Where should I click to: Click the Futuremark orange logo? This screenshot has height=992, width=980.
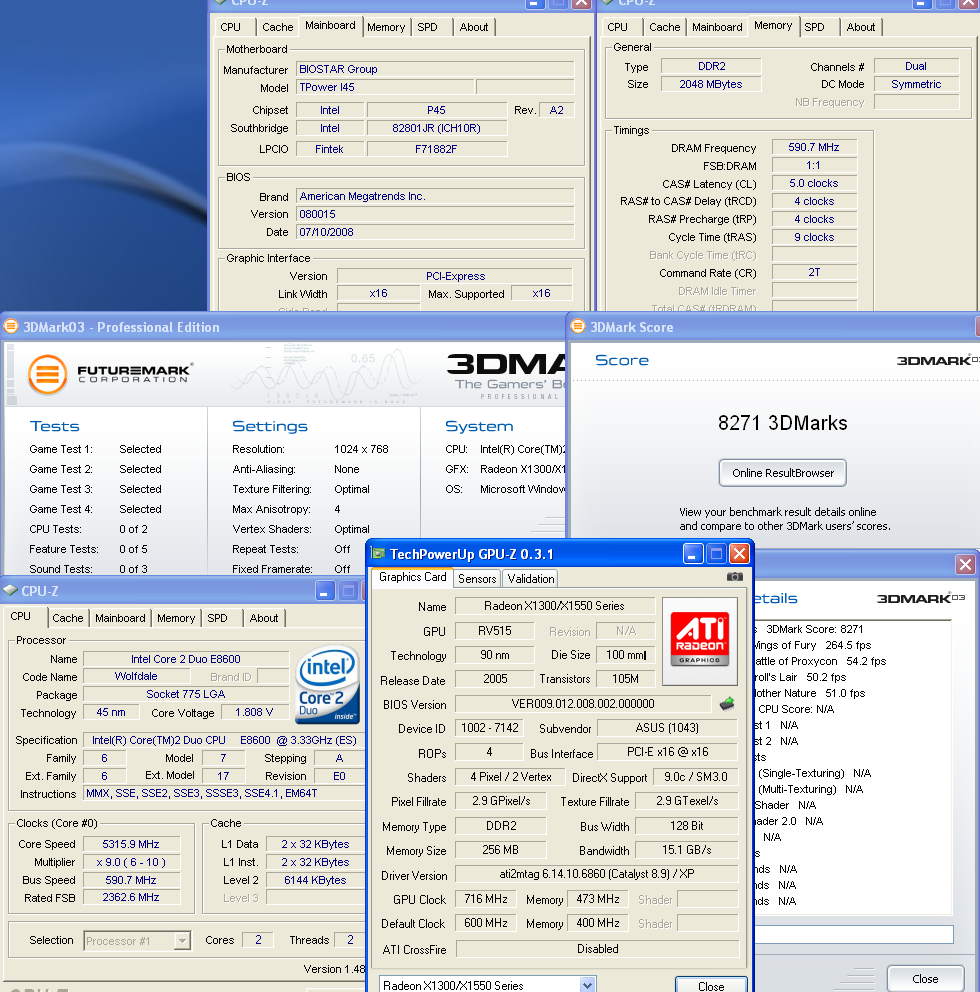[47, 375]
